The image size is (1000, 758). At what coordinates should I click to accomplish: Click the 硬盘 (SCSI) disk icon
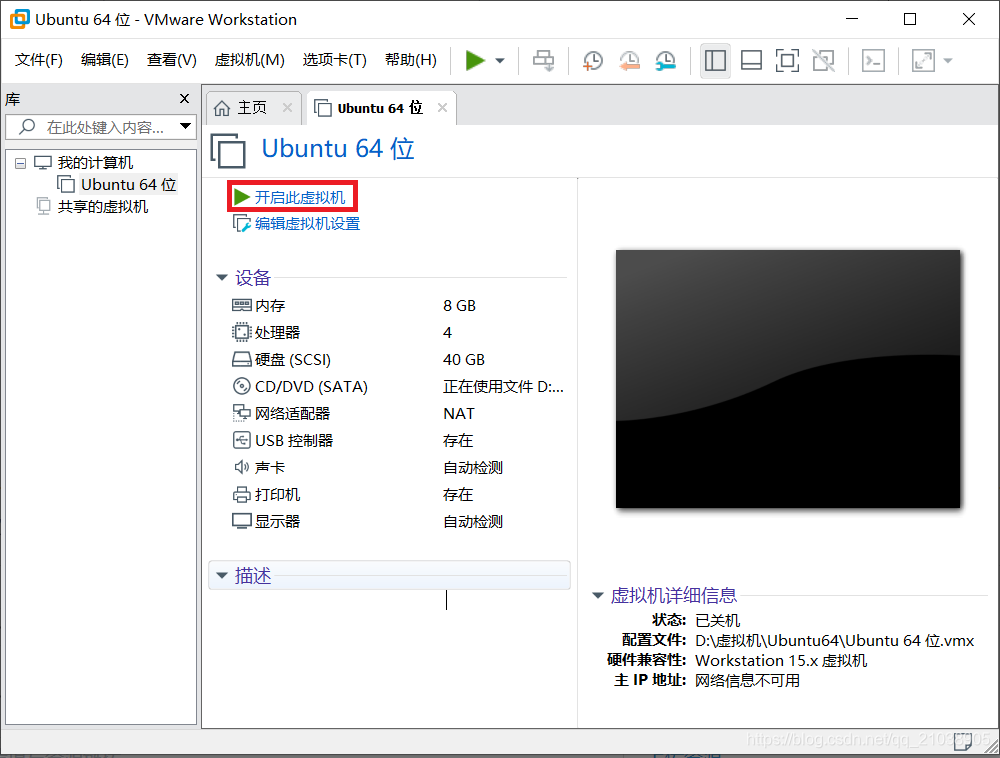[x=242, y=360]
